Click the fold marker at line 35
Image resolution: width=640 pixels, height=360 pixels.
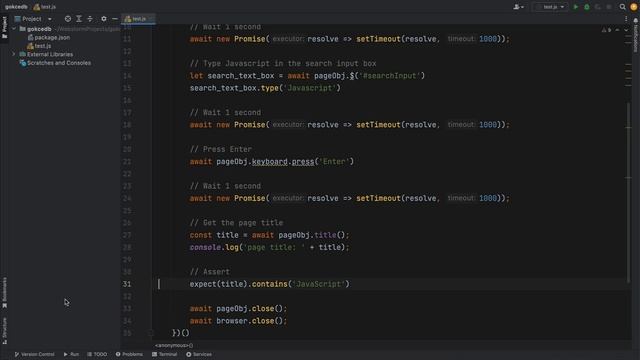(151, 333)
